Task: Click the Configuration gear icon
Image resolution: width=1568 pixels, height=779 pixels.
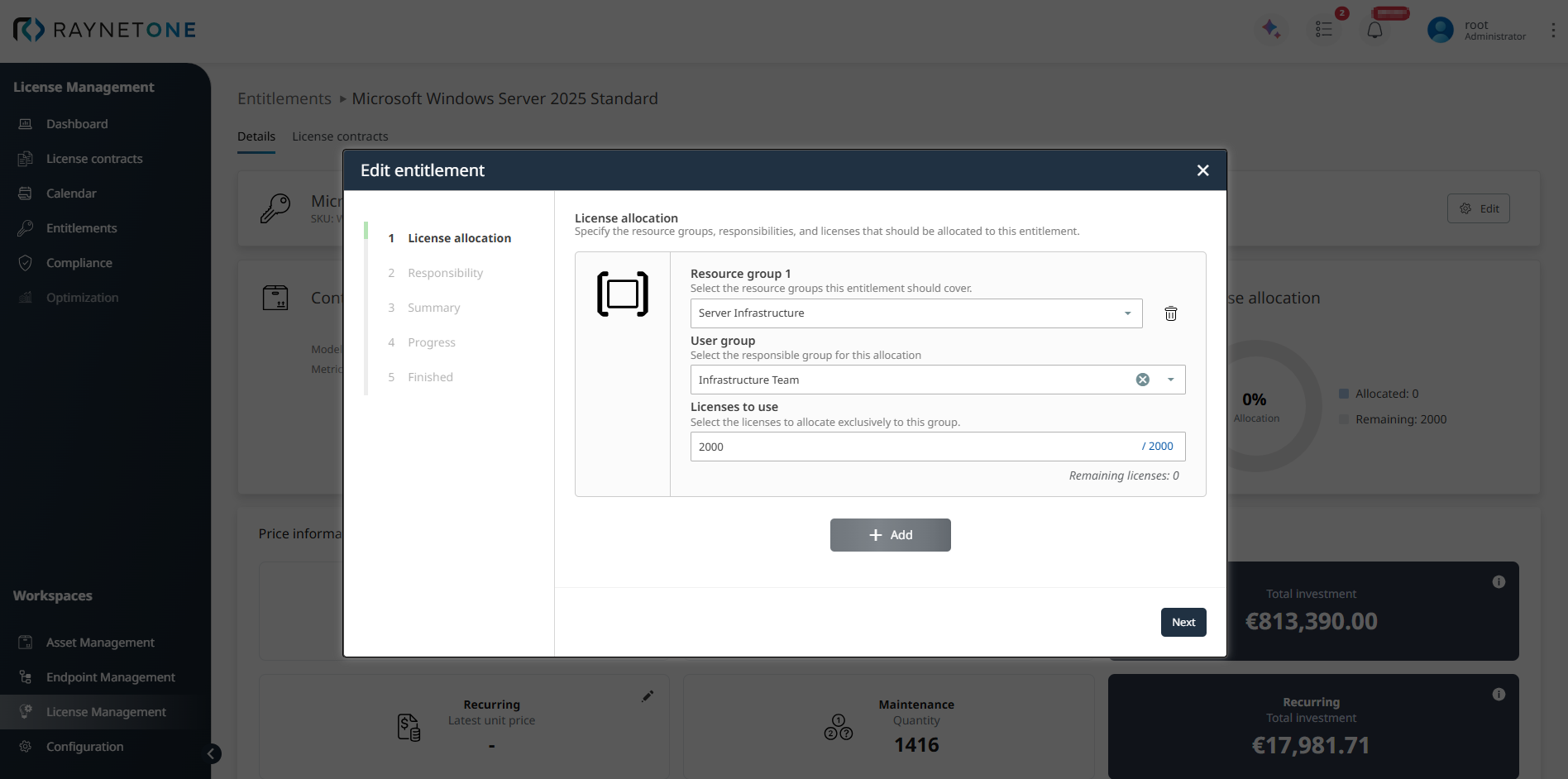Action: point(26,747)
